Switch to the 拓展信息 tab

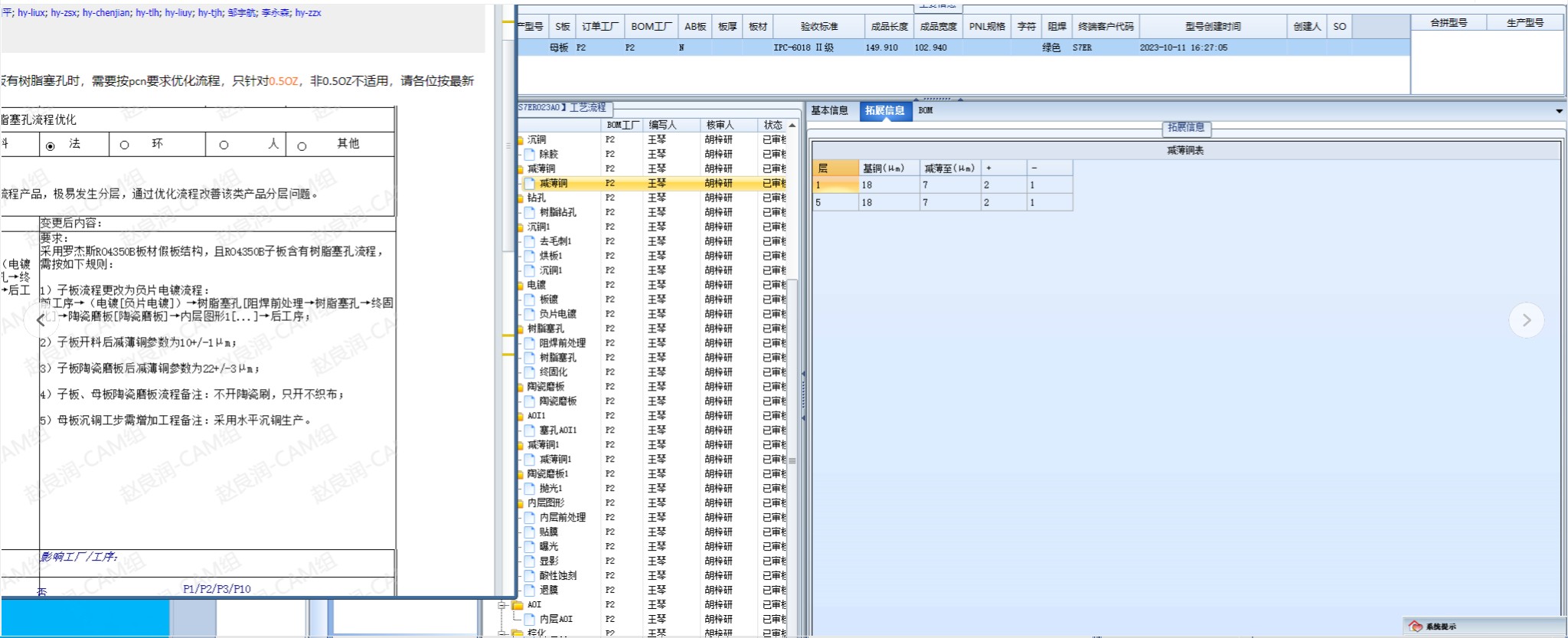[x=884, y=110]
